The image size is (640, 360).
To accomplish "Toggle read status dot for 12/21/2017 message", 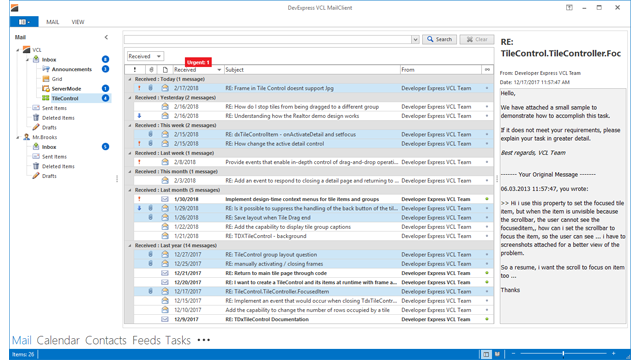I will pos(487,273).
